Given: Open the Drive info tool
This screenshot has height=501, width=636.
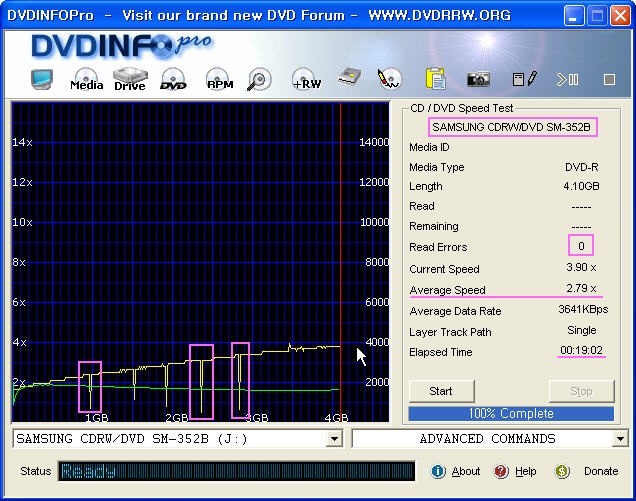Looking at the screenshot, I should 130,79.
